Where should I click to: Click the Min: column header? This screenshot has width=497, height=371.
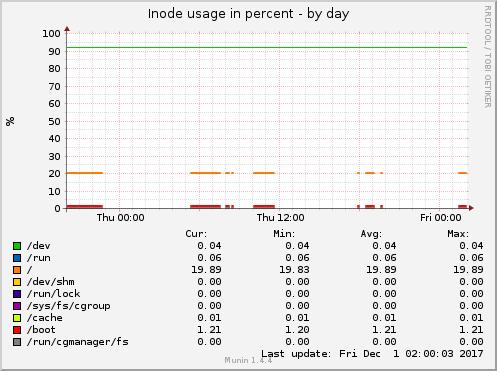tap(284, 234)
